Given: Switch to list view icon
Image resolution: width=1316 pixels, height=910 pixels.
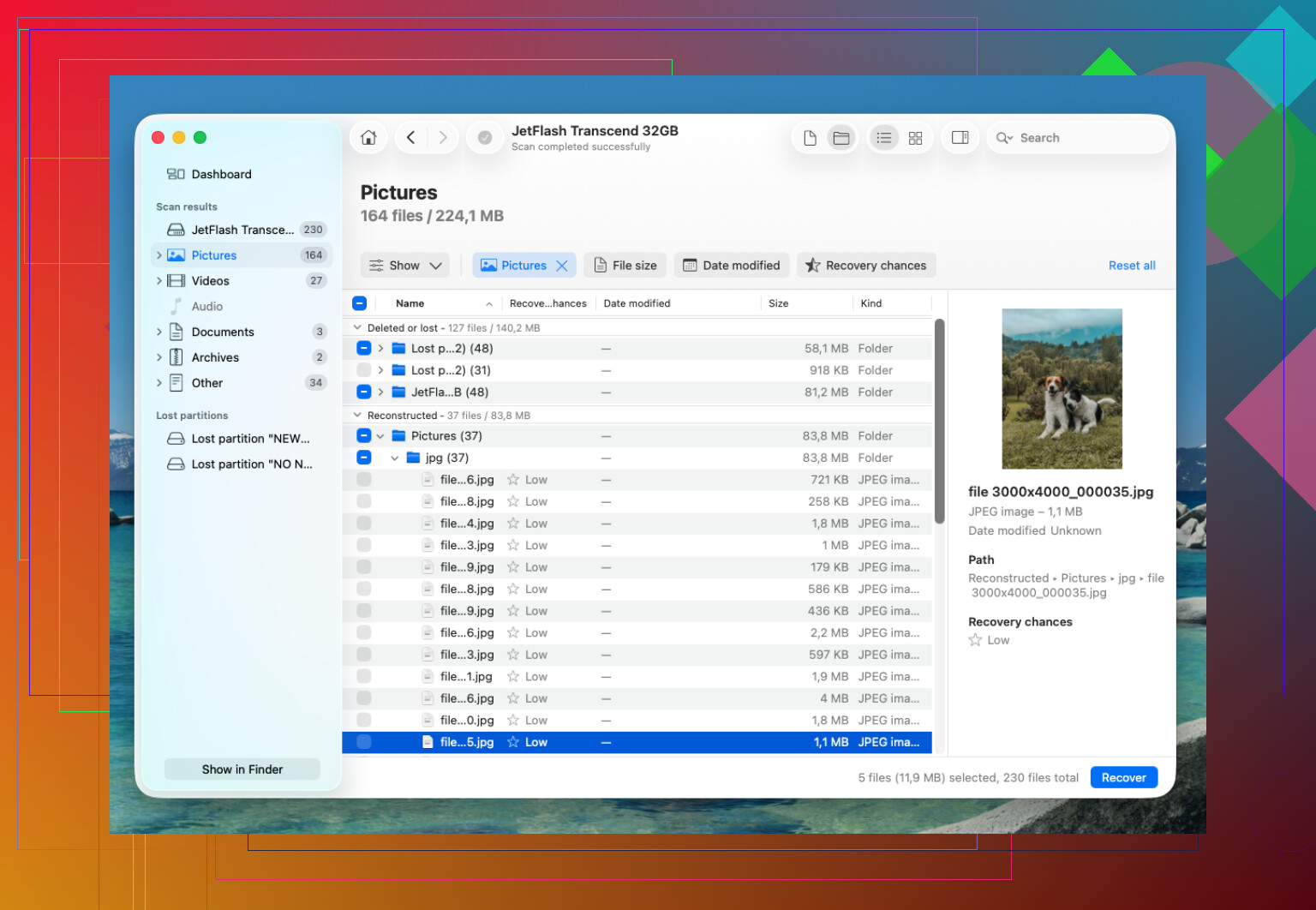Looking at the screenshot, I should point(884,138).
